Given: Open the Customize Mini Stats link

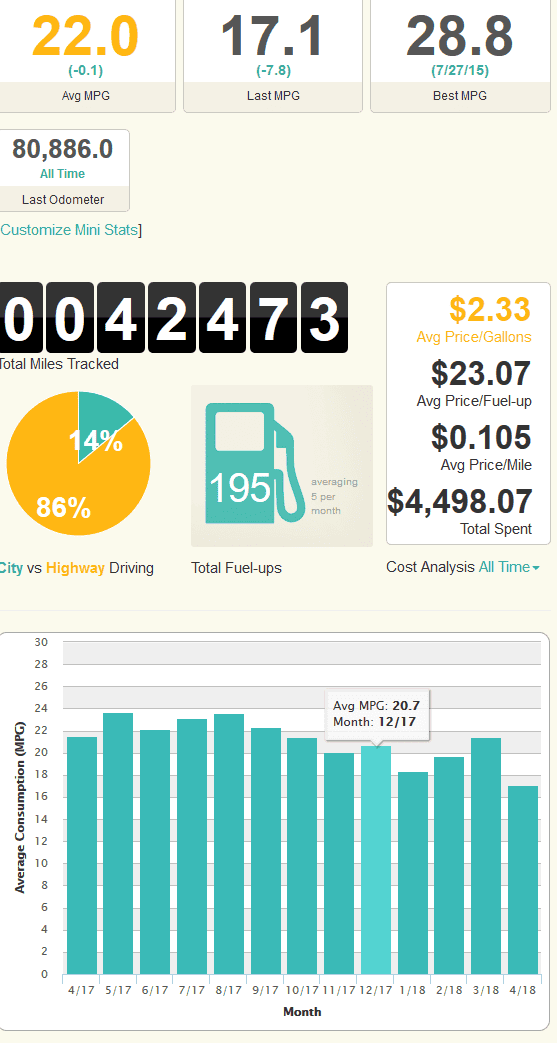Looking at the screenshot, I should pyautogui.click(x=69, y=230).
